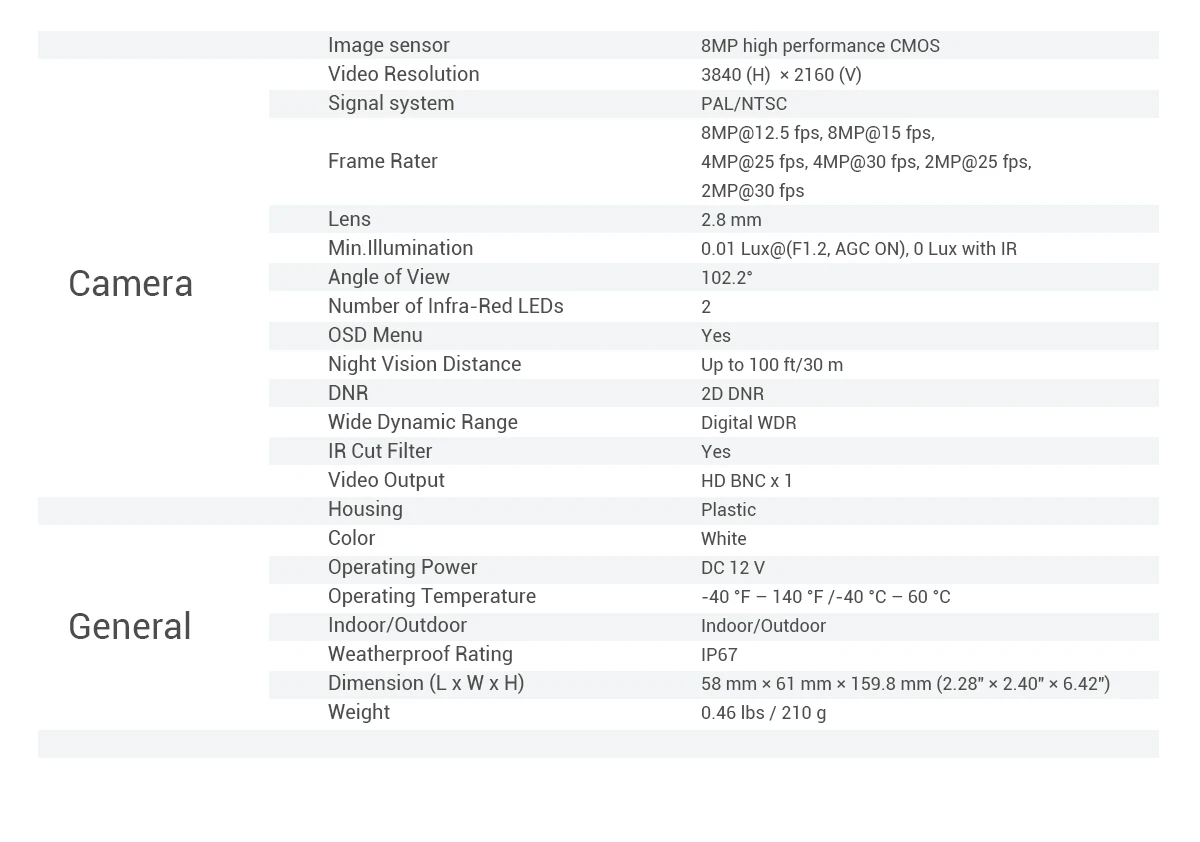Select the Frame Rater label
Image resolution: width=1200 pixels, height=842 pixels.
(383, 161)
